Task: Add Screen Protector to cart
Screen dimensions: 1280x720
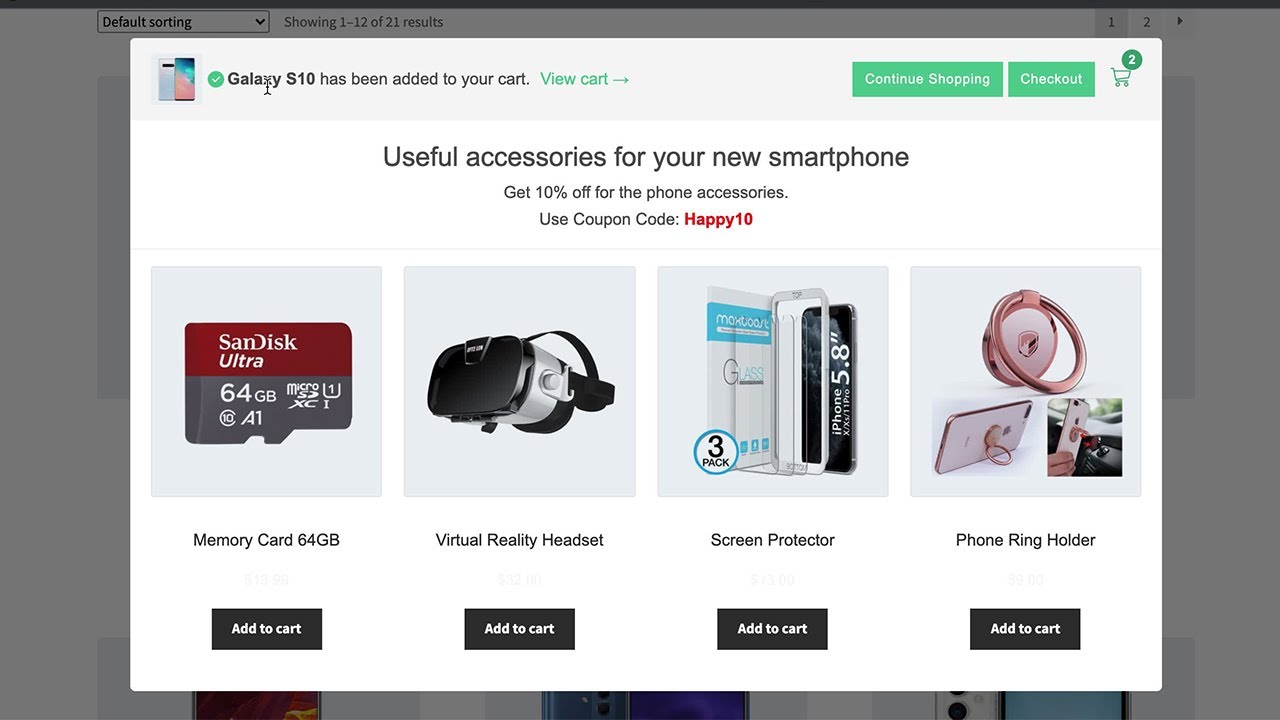Action: (772, 629)
